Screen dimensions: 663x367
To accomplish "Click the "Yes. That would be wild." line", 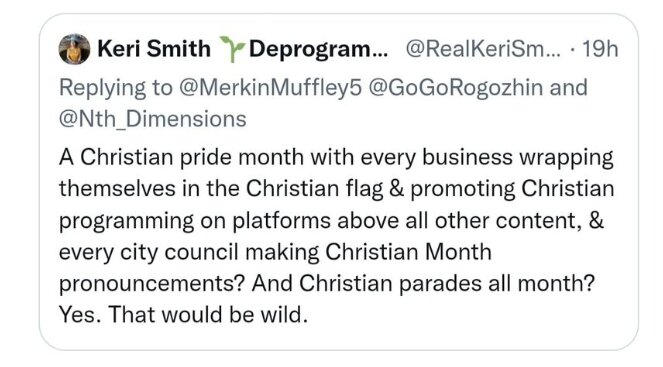I will point(184,315).
